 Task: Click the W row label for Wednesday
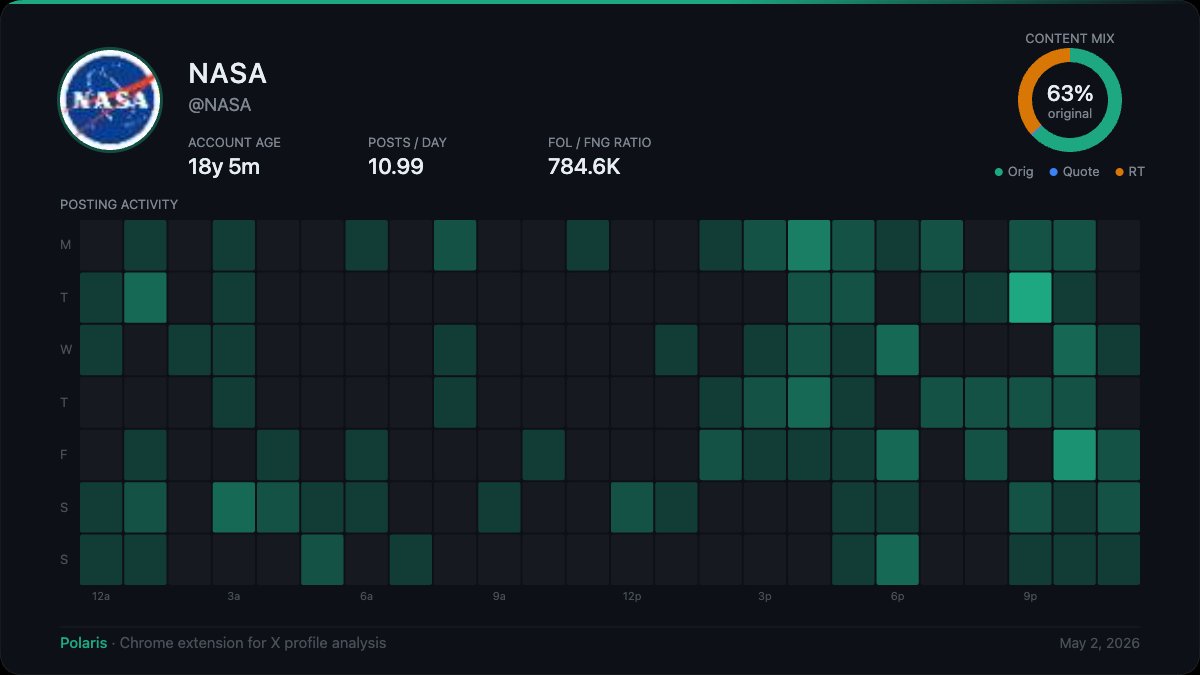[x=65, y=350]
